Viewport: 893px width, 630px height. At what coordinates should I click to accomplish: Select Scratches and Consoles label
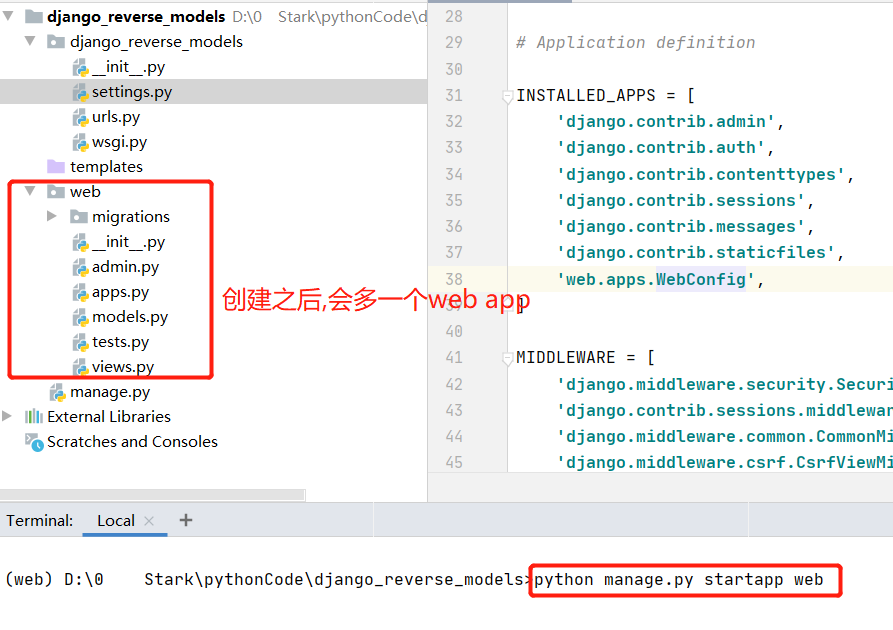pyautogui.click(x=132, y=441)
